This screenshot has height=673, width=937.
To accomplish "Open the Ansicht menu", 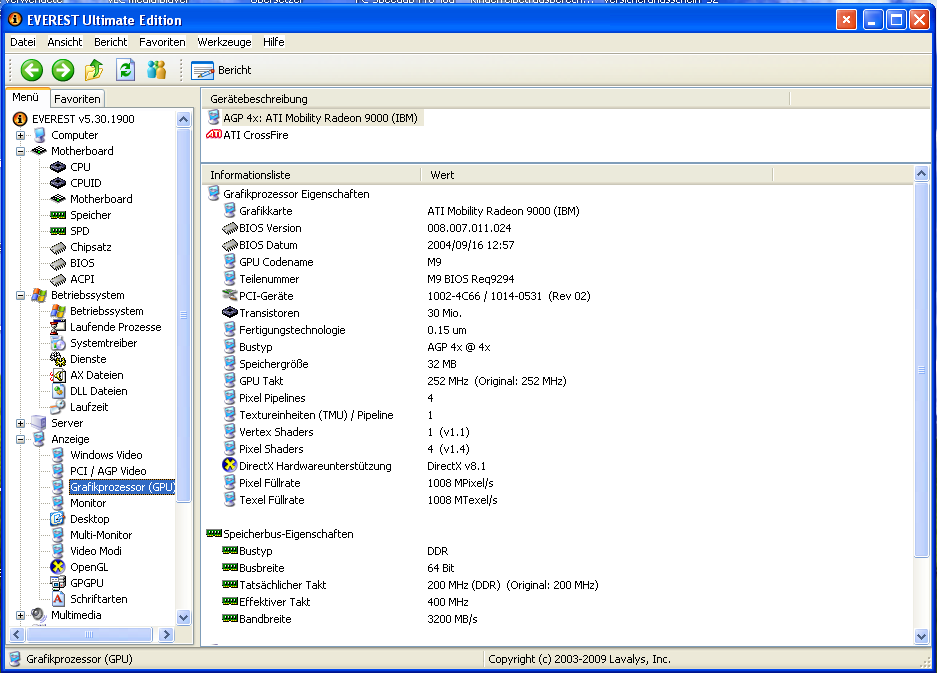I will click(65, 42).
